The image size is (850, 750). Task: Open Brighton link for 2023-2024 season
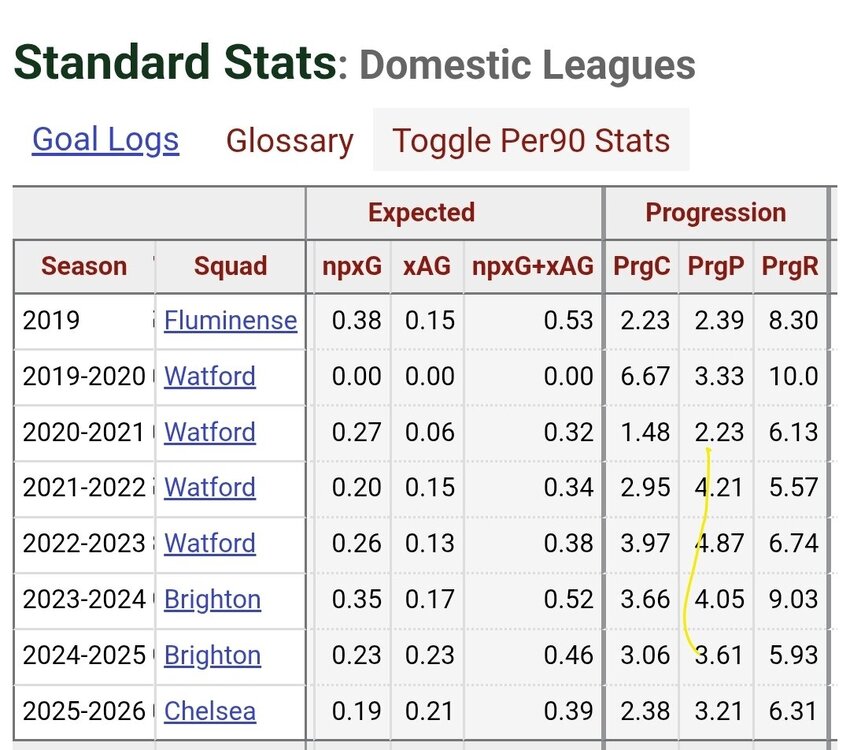click(x=212, y=599)
